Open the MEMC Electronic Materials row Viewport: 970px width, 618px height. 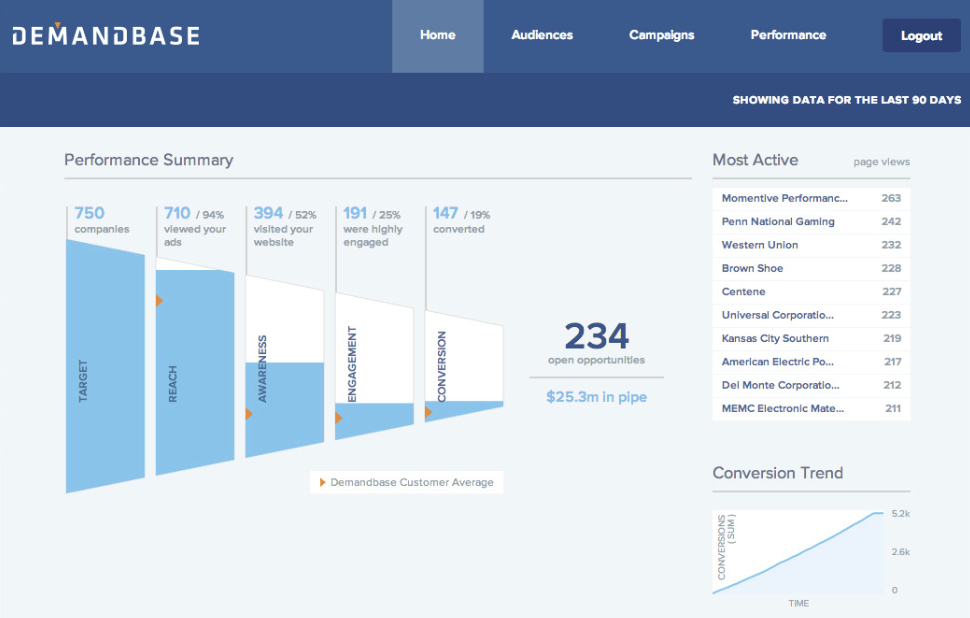click(811, 409)
